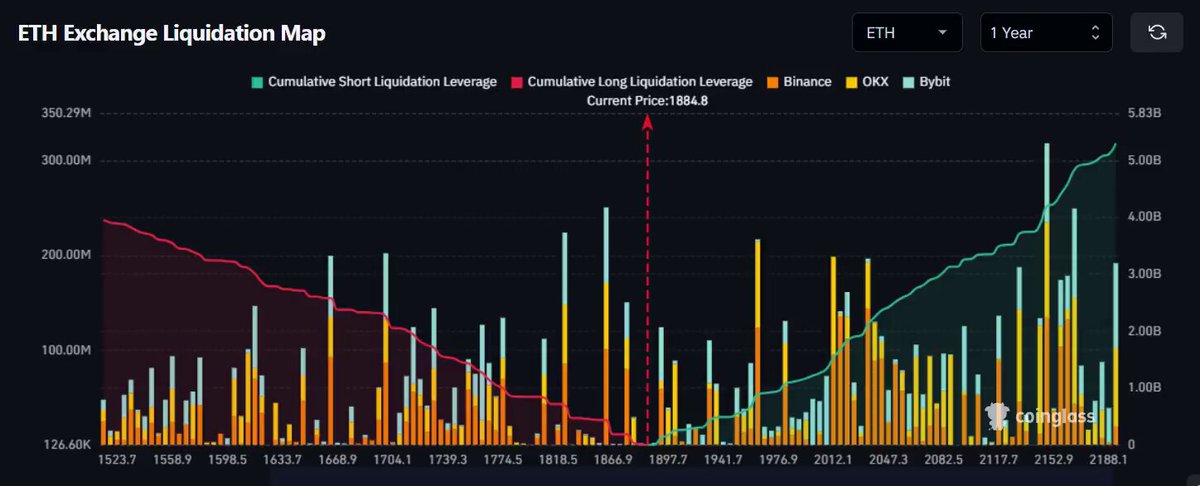Open the ETH coin selector dropdown
This screenshot has height=486, width=1200.
pos(907,33)
